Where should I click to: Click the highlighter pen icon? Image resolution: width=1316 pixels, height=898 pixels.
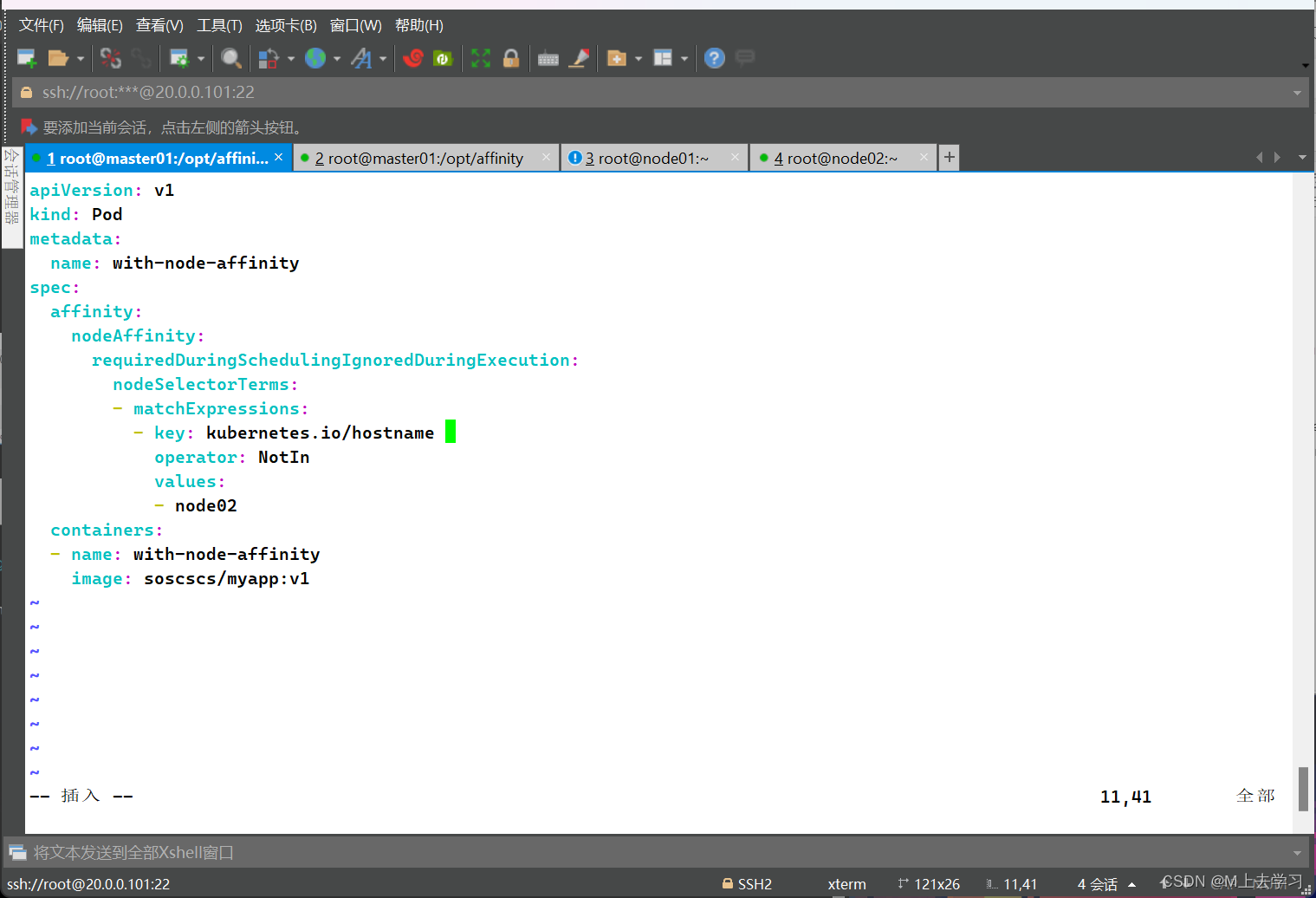coord(580,58)
